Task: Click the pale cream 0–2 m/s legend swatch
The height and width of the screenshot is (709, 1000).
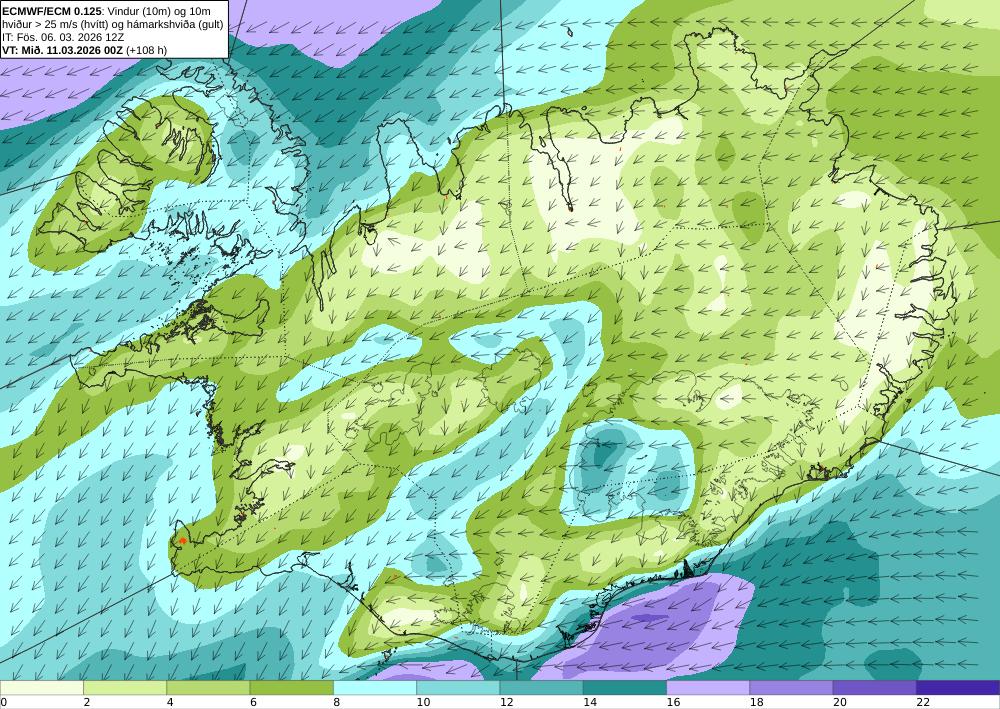Action: [41, 688]
